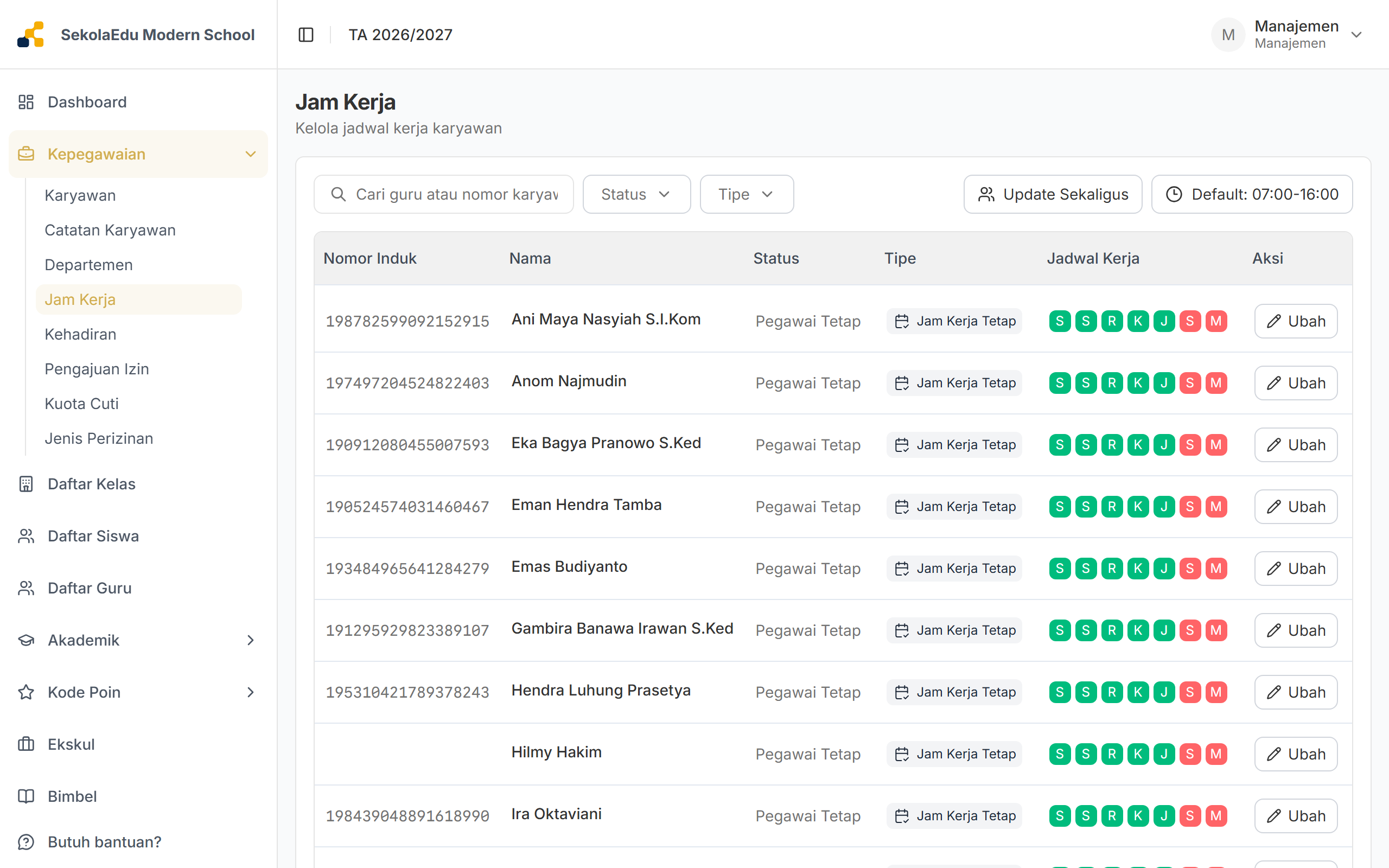The height and width of the screenshot is (868, 1389).
Task: Click the Daftar Kelas building icon
Action: (x=26, y=483)
